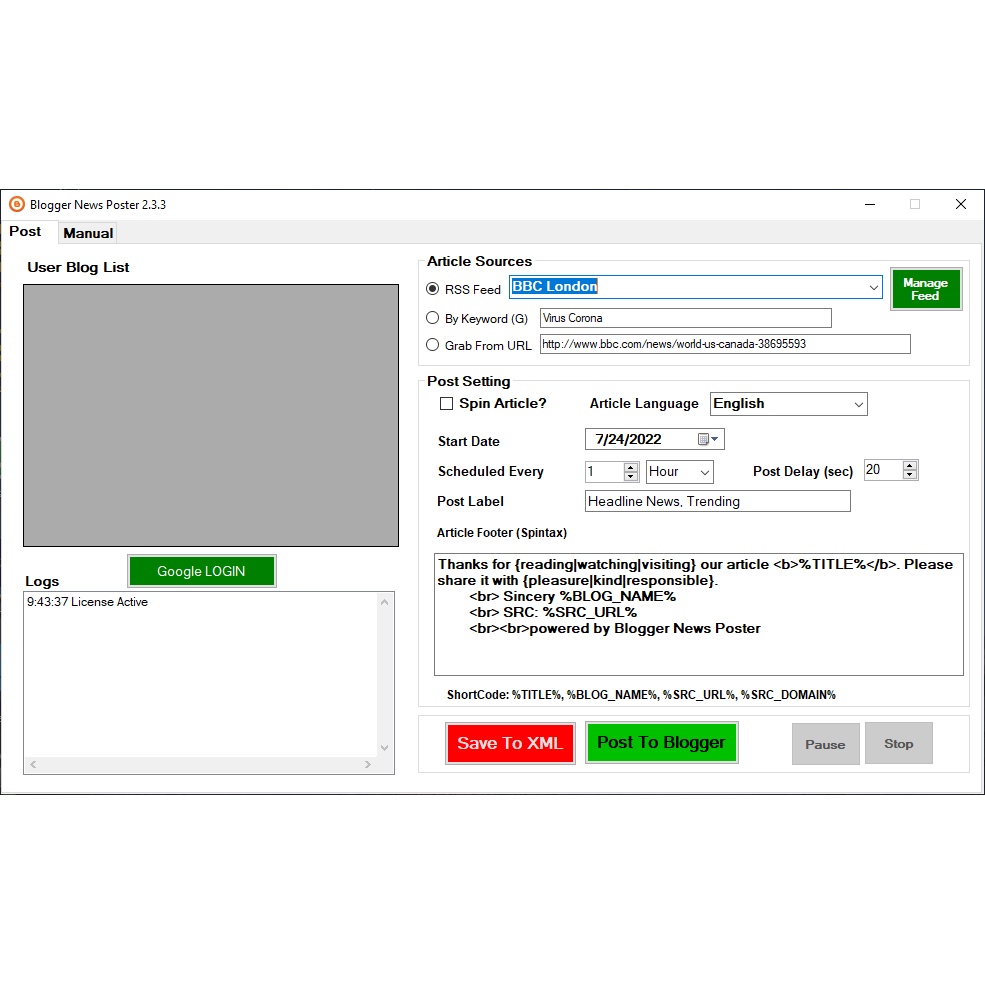Click the Blogger app icon in title bar

pyautogui.click(x=16, y=204)
